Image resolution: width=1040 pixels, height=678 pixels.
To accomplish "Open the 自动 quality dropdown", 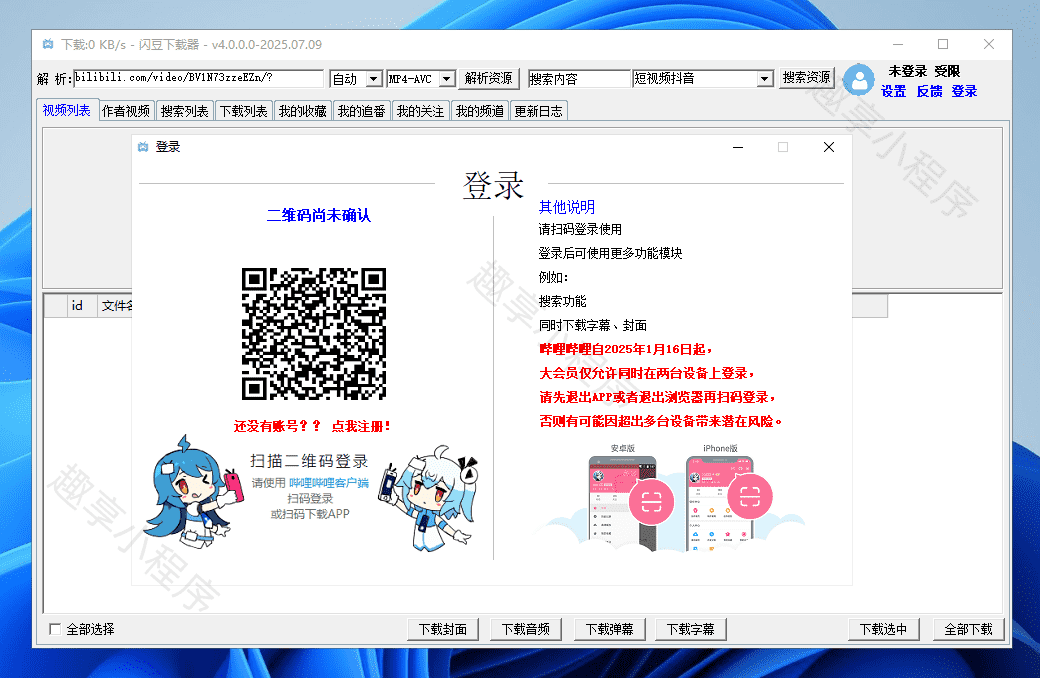I will pyautogui.click(x=373, y=79).
